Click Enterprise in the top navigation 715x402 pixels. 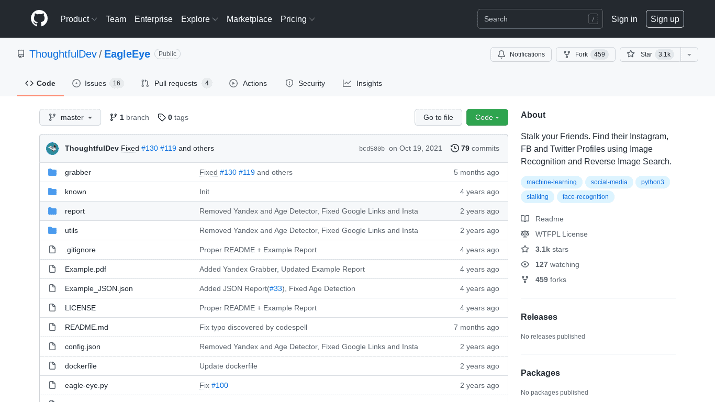coord(153,19)
